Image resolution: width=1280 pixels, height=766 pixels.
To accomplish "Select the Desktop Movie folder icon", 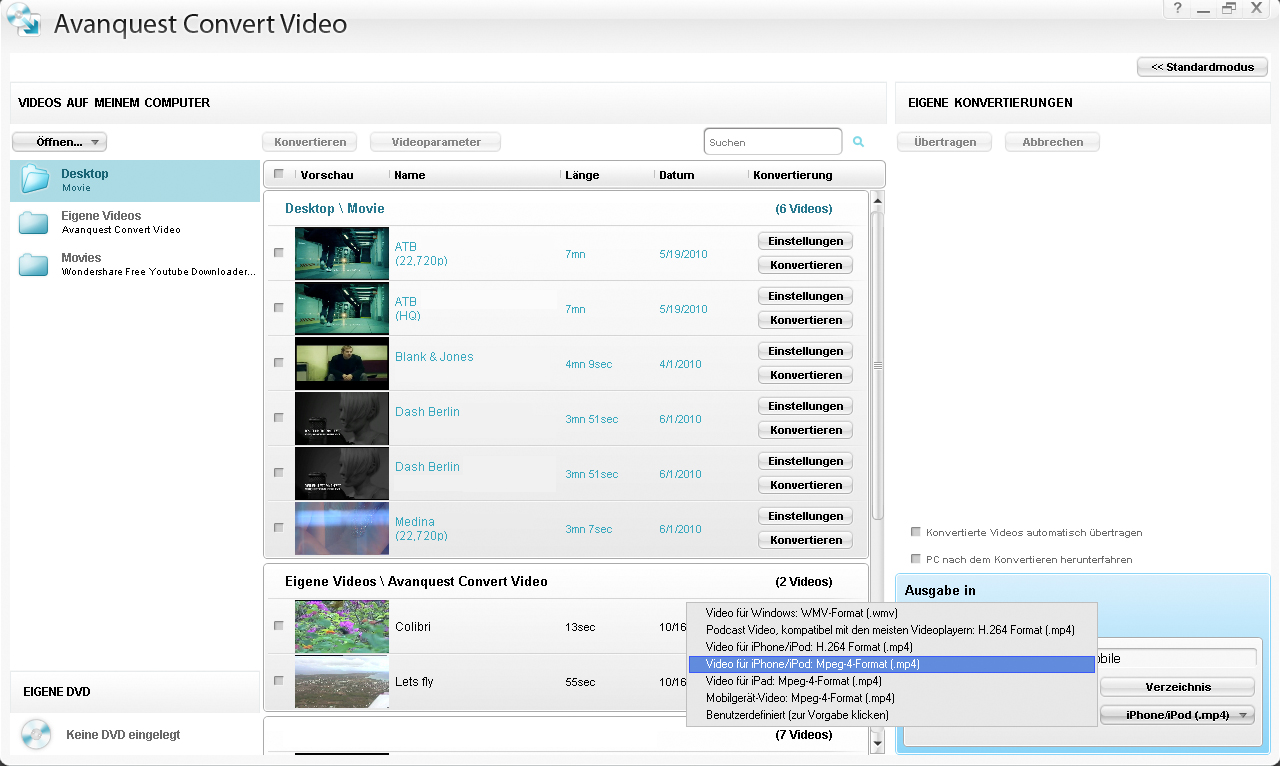I will tap(35, 180).
